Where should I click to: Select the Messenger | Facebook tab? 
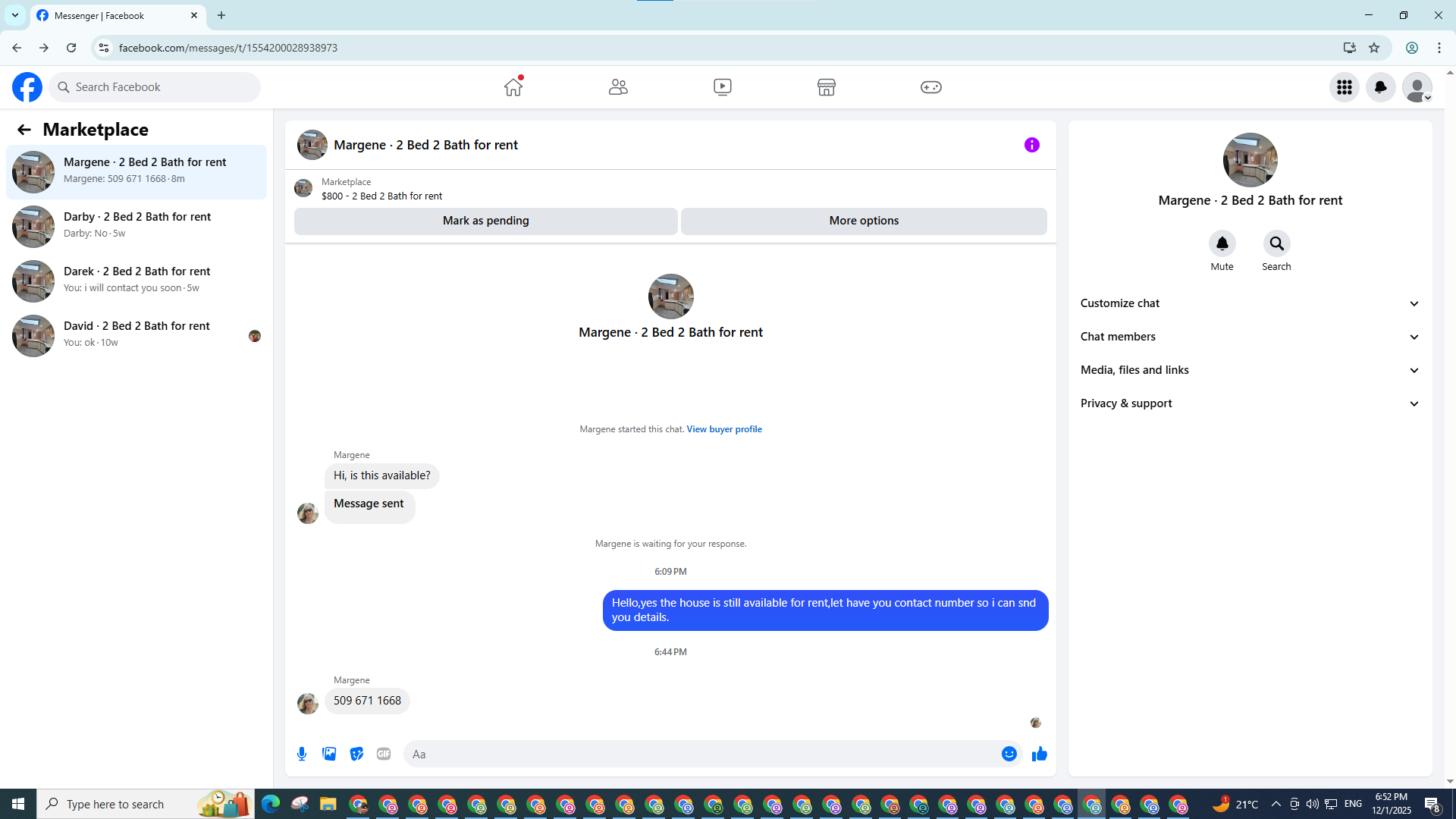click(118, 15)
